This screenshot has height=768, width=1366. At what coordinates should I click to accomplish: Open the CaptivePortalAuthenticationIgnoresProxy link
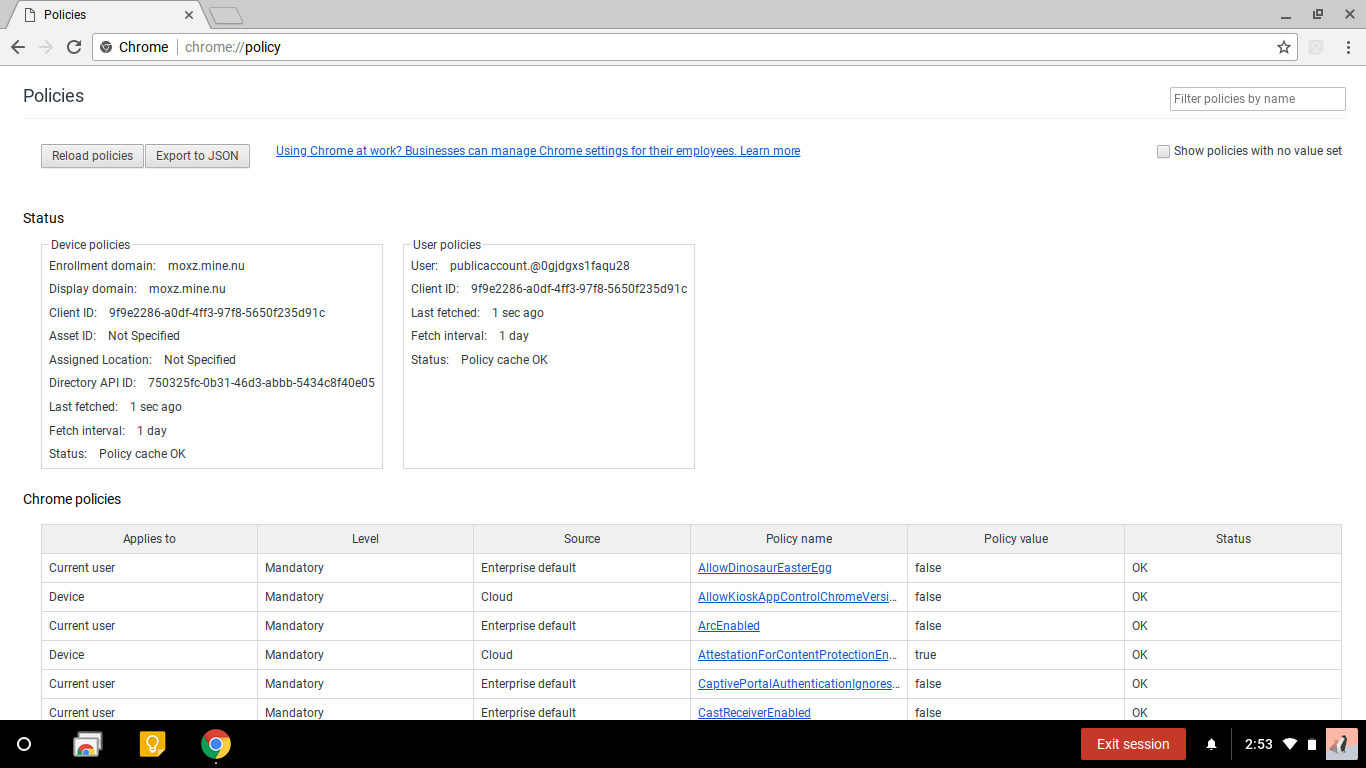[798, 684]
